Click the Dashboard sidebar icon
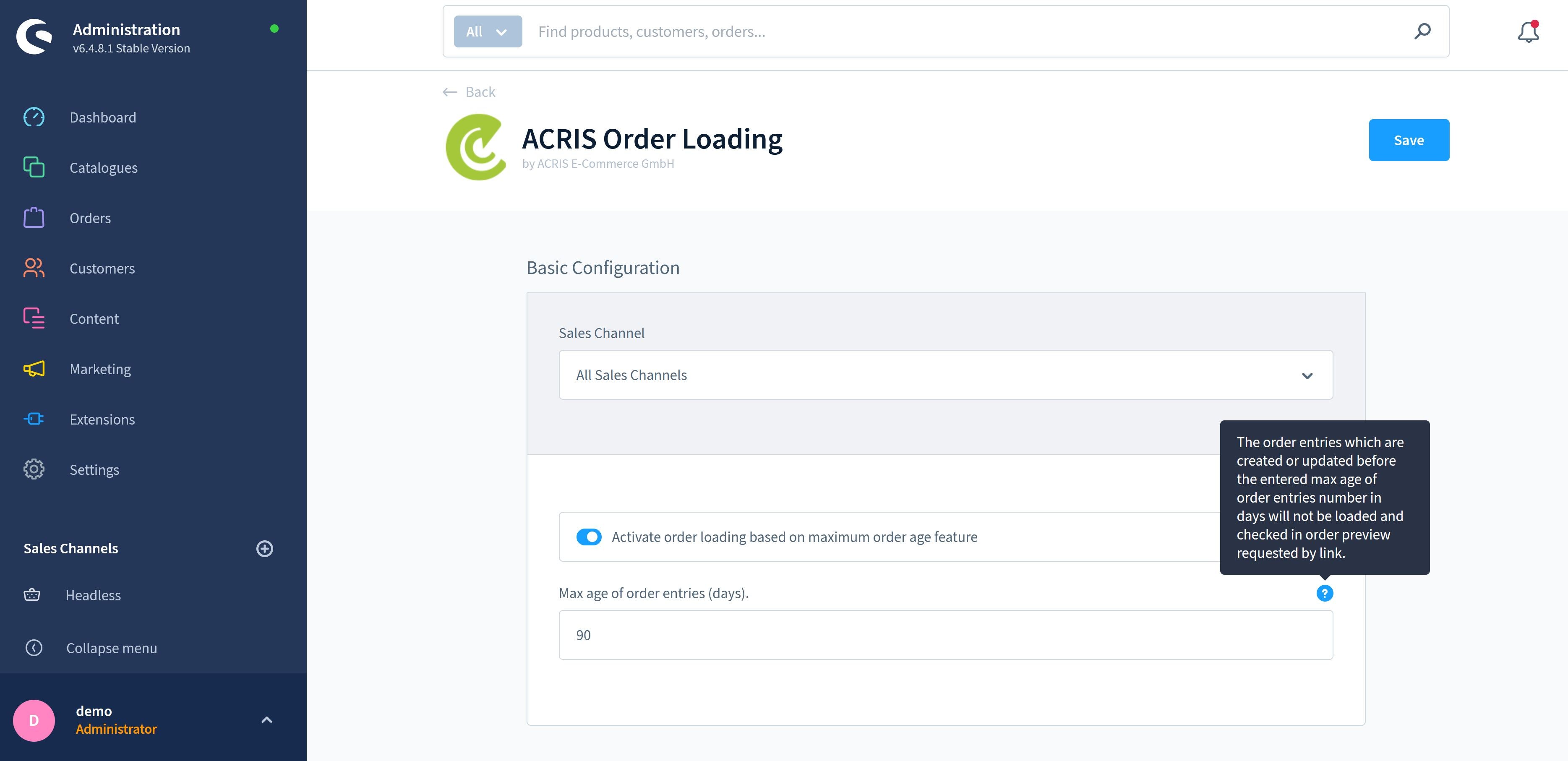Image resolution: width=1568 pixels, height=761 pixels. pyautogui.click(x=33, y=117)
